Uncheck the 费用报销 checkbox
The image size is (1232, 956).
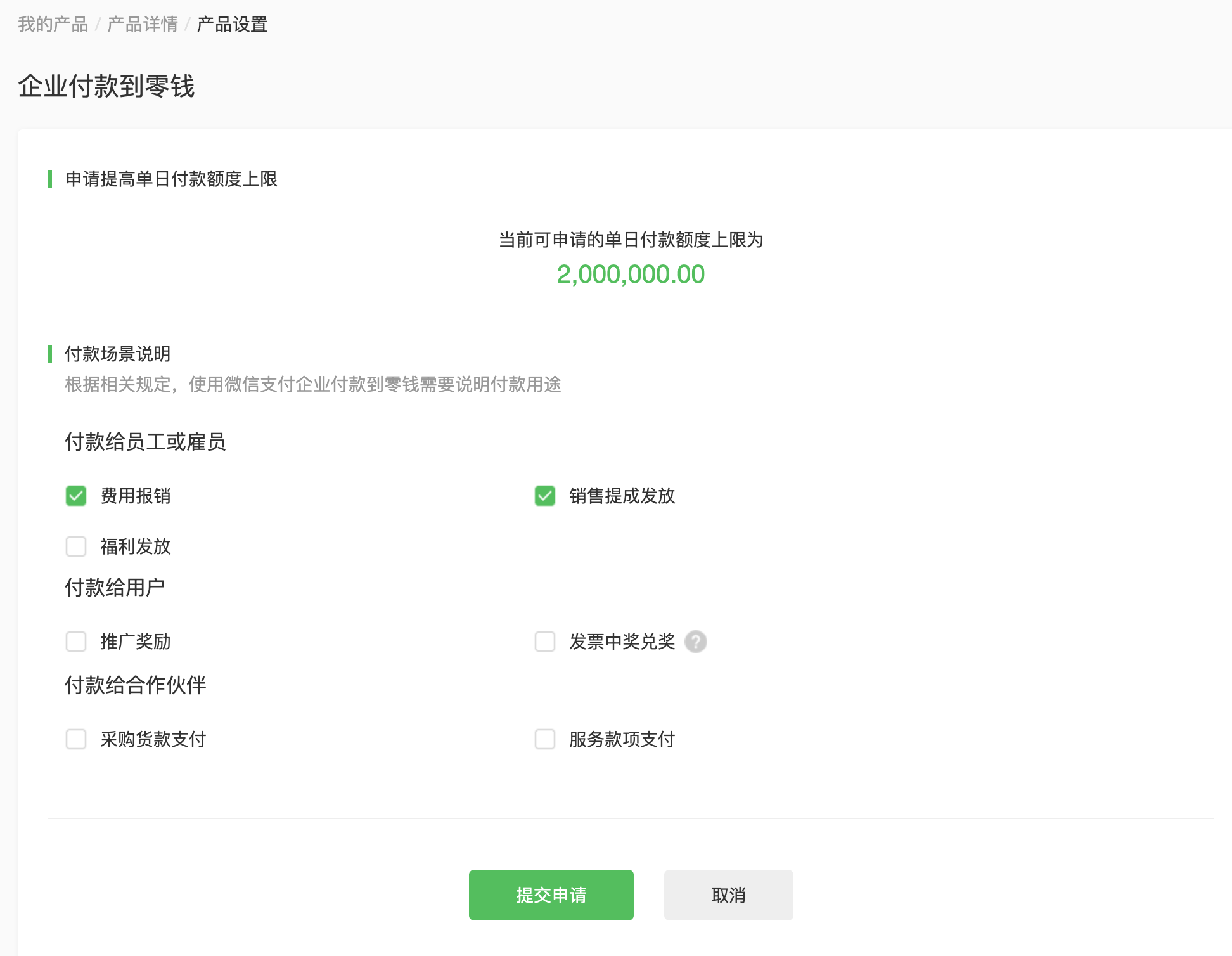76,496
